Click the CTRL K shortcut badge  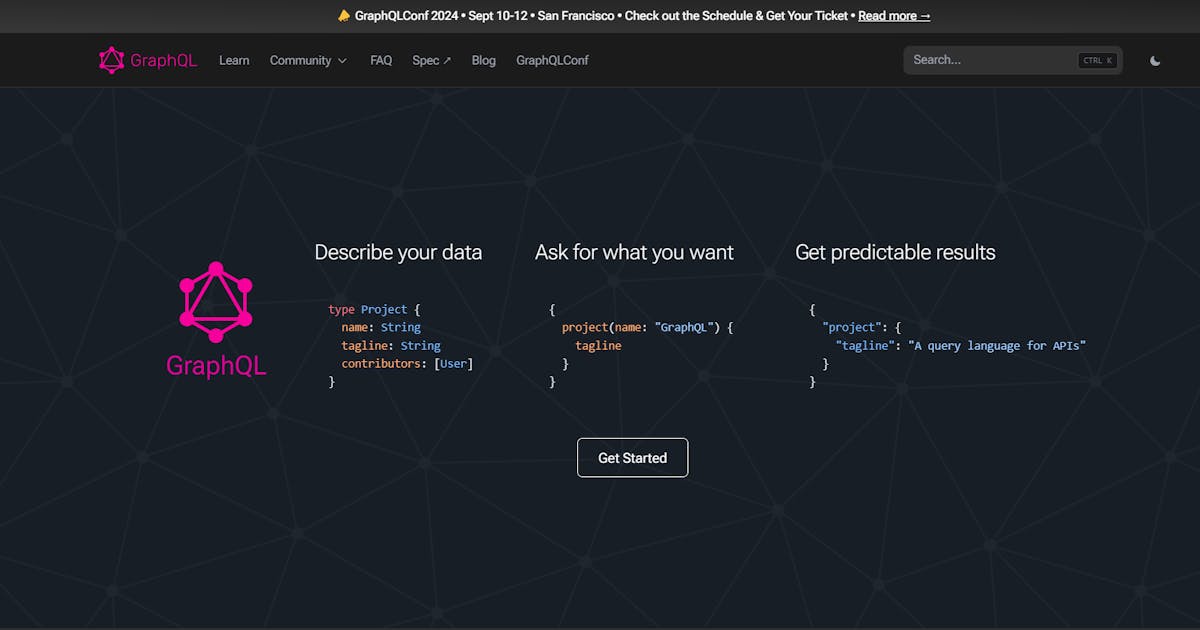tap(1097, 60)
